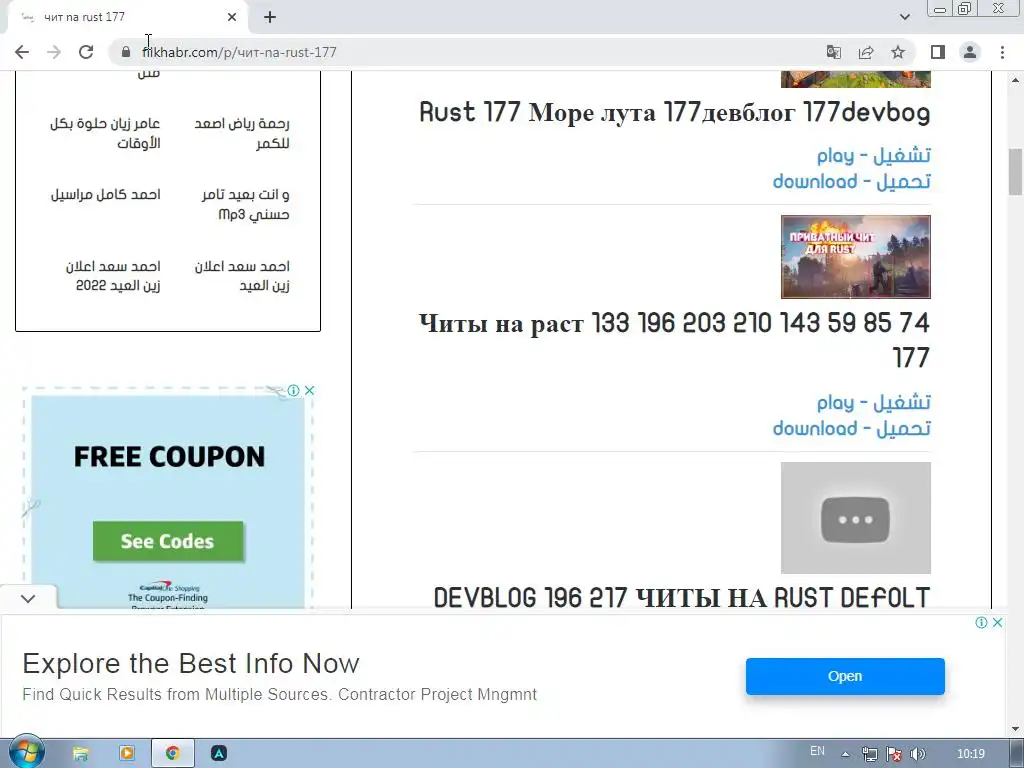Open the Action Center flag icon
Viewport: 1024px width, 768px height.
[x=894, y=754]
